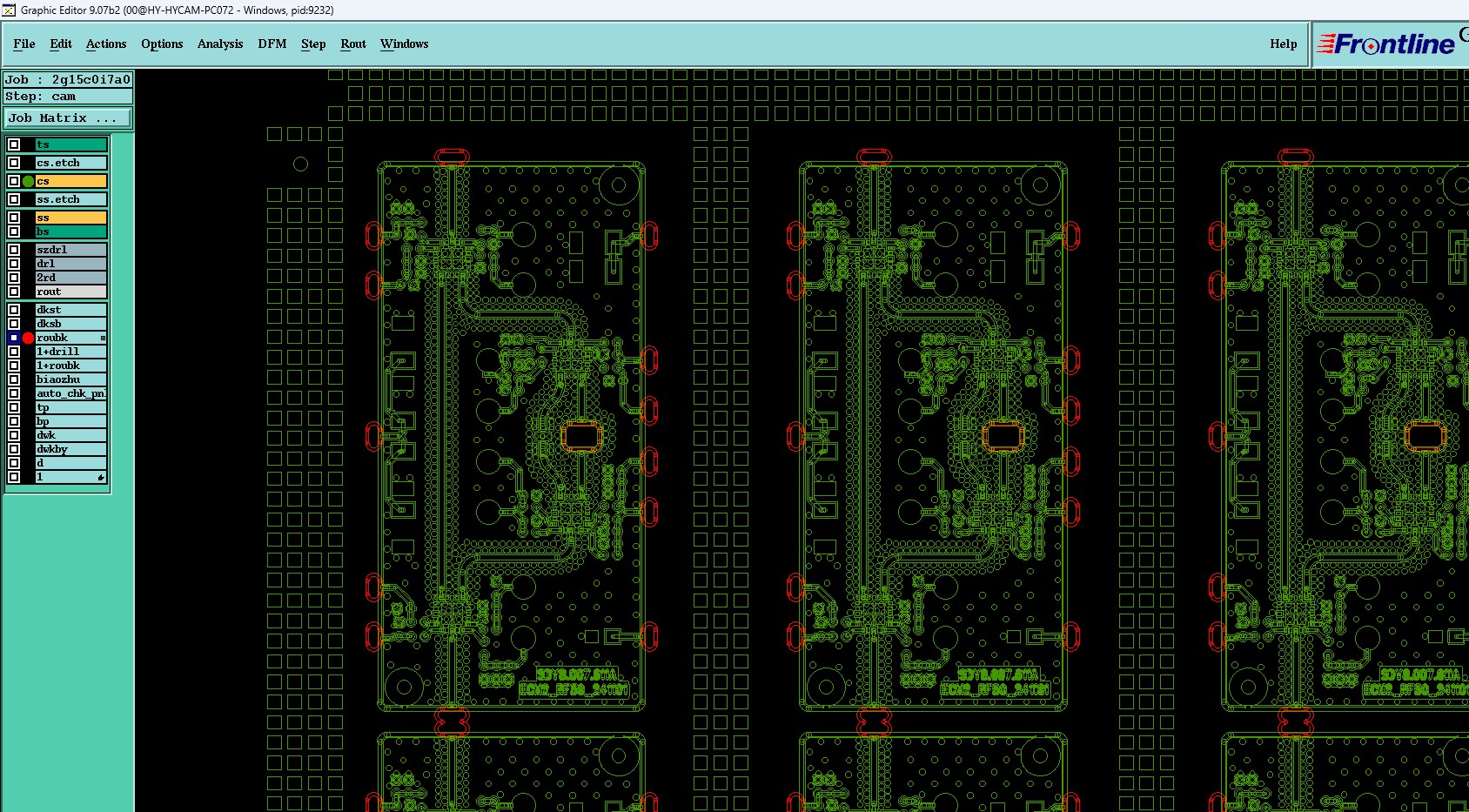Select the ts layer name
Image resolution: width=1469 pixels, height=812 pixels.
pos(71,144)
